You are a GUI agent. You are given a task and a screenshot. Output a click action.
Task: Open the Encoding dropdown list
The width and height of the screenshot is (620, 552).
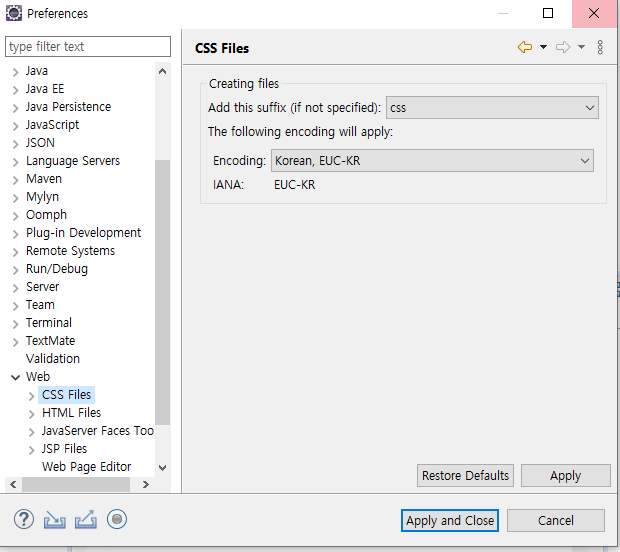[x=431, y=160]
